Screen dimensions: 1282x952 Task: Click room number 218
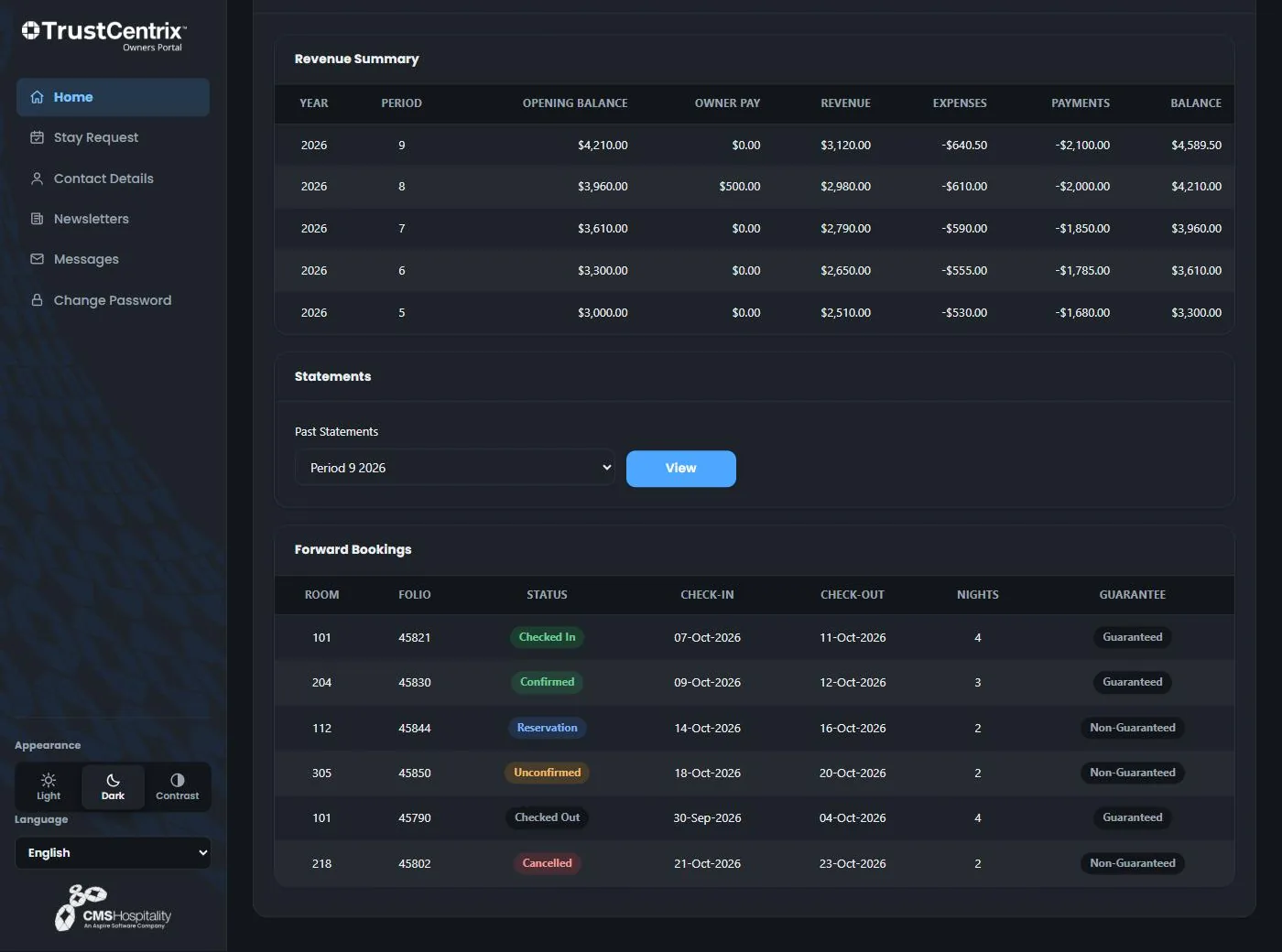tap(321, 864)
